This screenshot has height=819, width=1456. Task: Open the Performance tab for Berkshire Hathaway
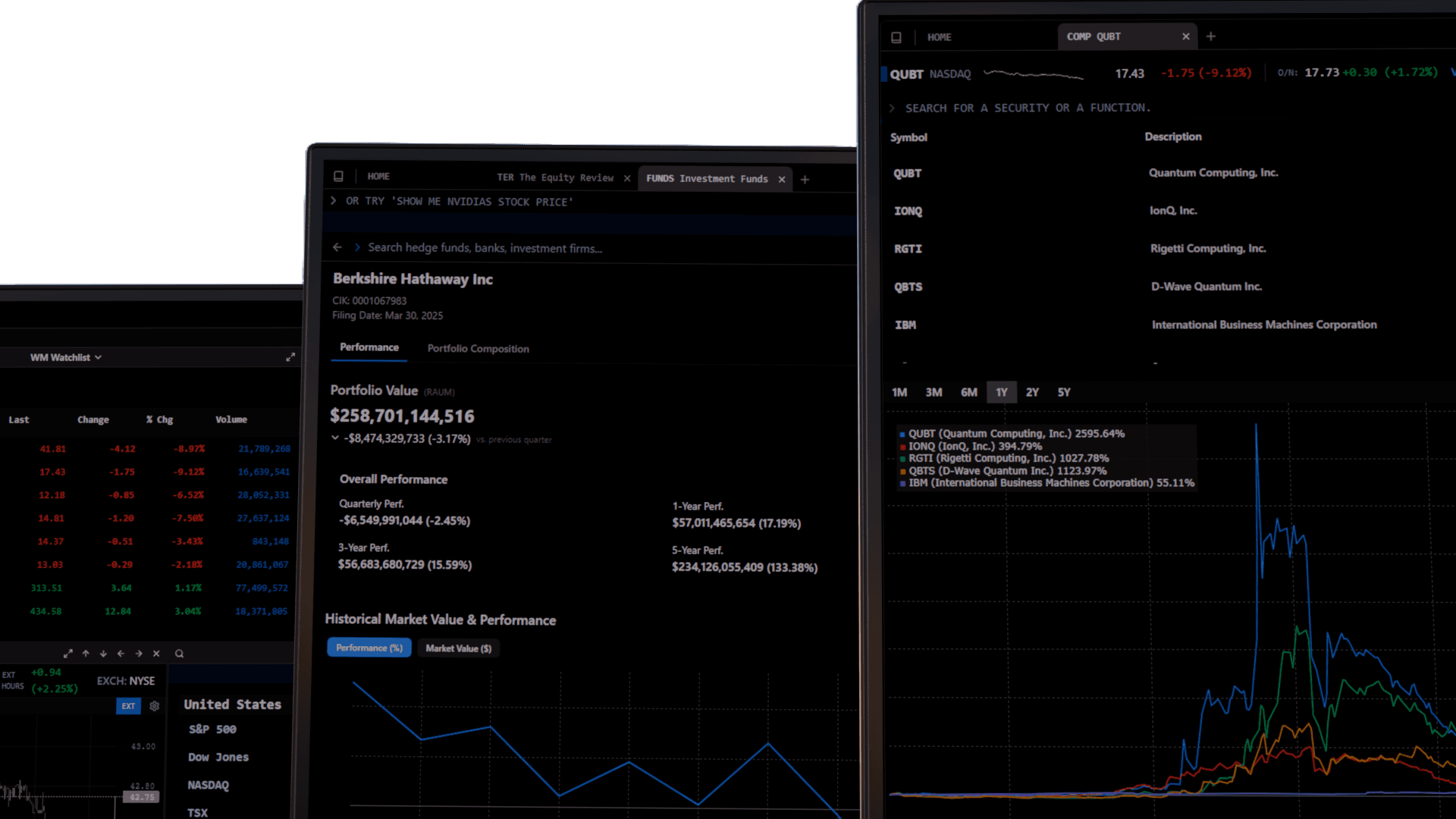(x=369, y=347)
